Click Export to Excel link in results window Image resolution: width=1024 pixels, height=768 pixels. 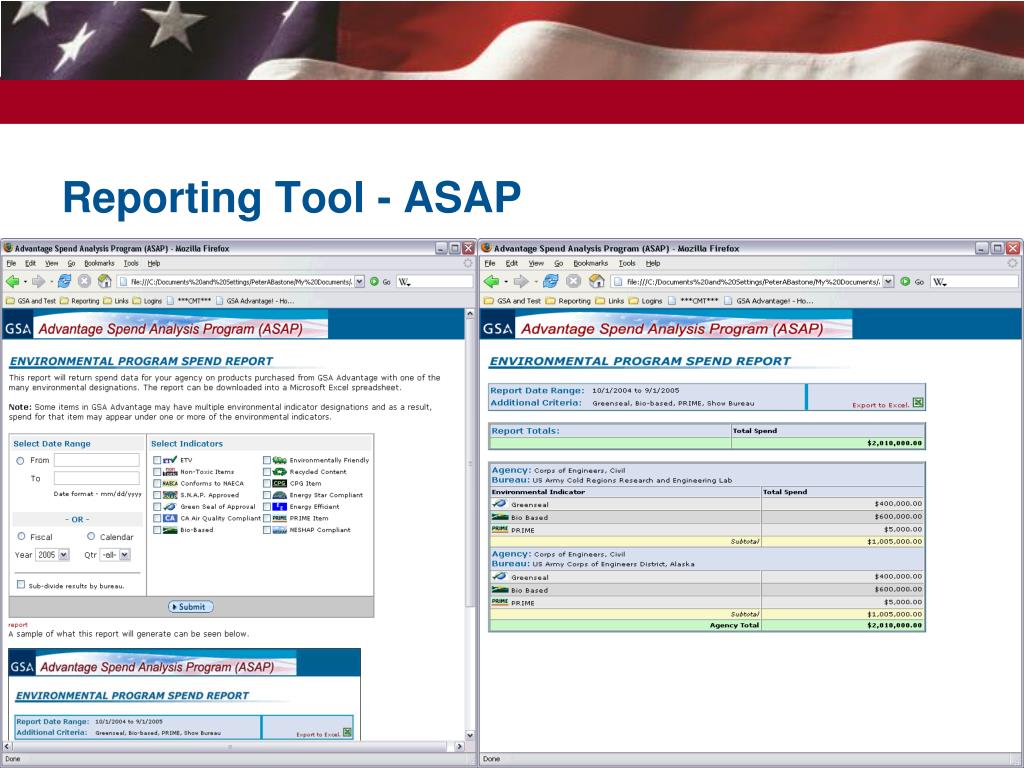click(x=880, y=405)
